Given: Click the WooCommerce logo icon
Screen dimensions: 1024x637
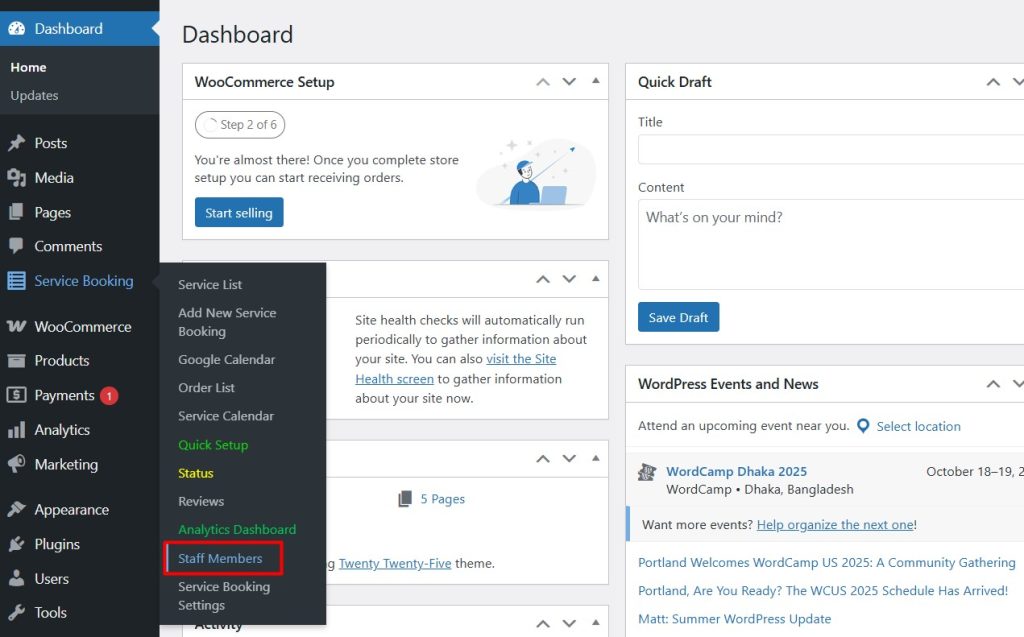Looking at the screenshot, I should coord(16,327).
